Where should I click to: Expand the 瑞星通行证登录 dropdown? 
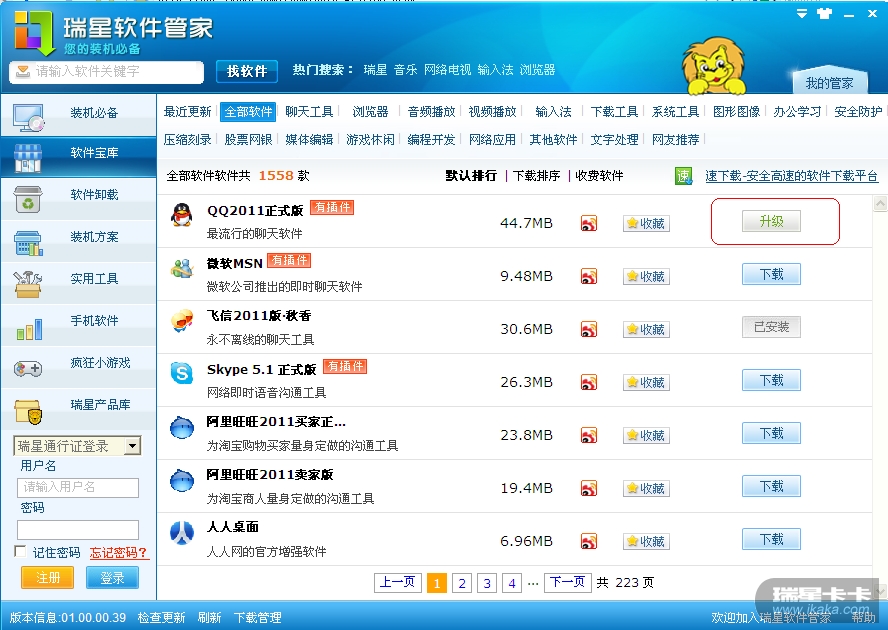(133, 446)
